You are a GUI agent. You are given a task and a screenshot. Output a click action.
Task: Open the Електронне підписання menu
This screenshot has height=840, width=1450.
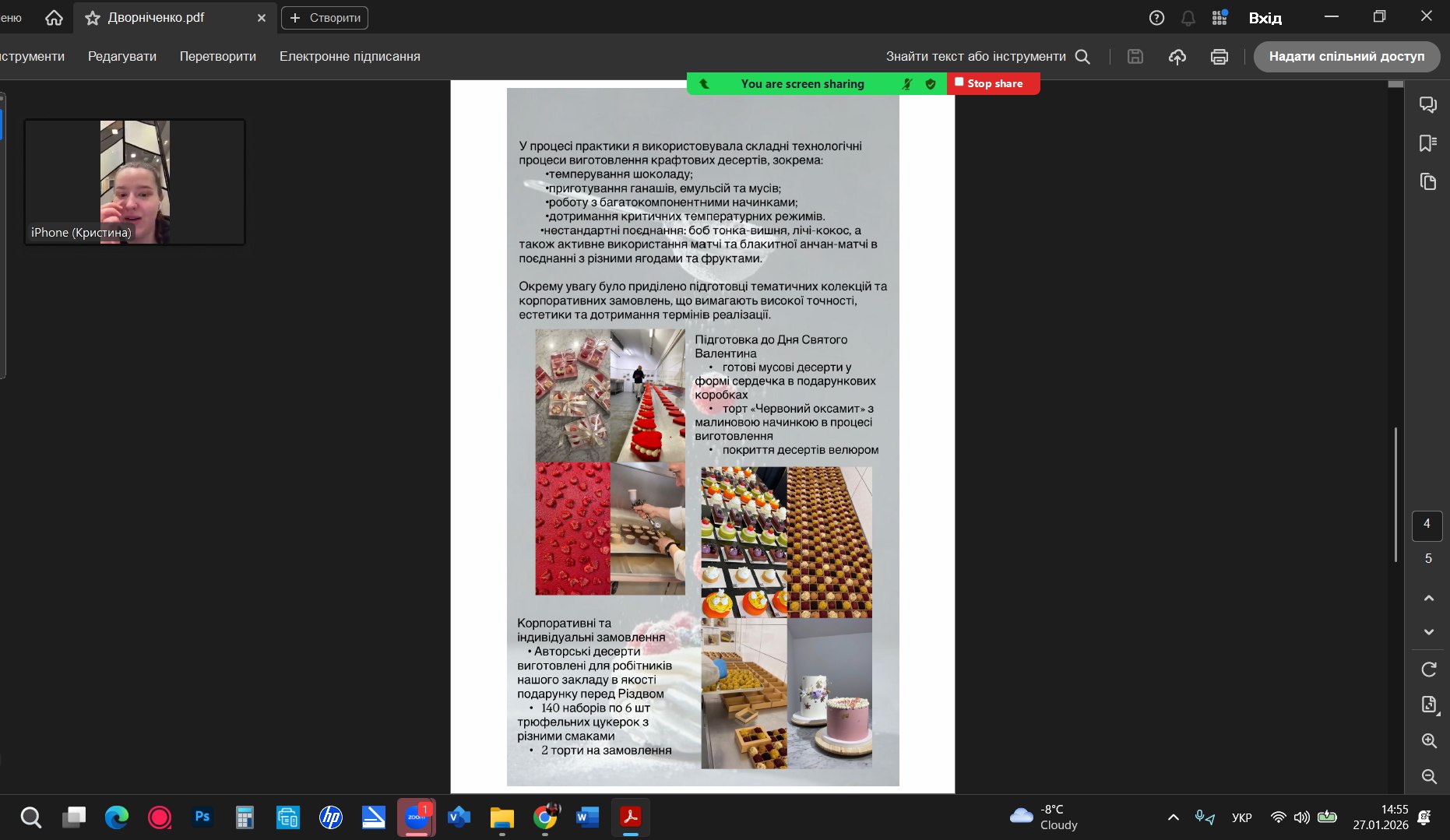click(x=350, y=57)
